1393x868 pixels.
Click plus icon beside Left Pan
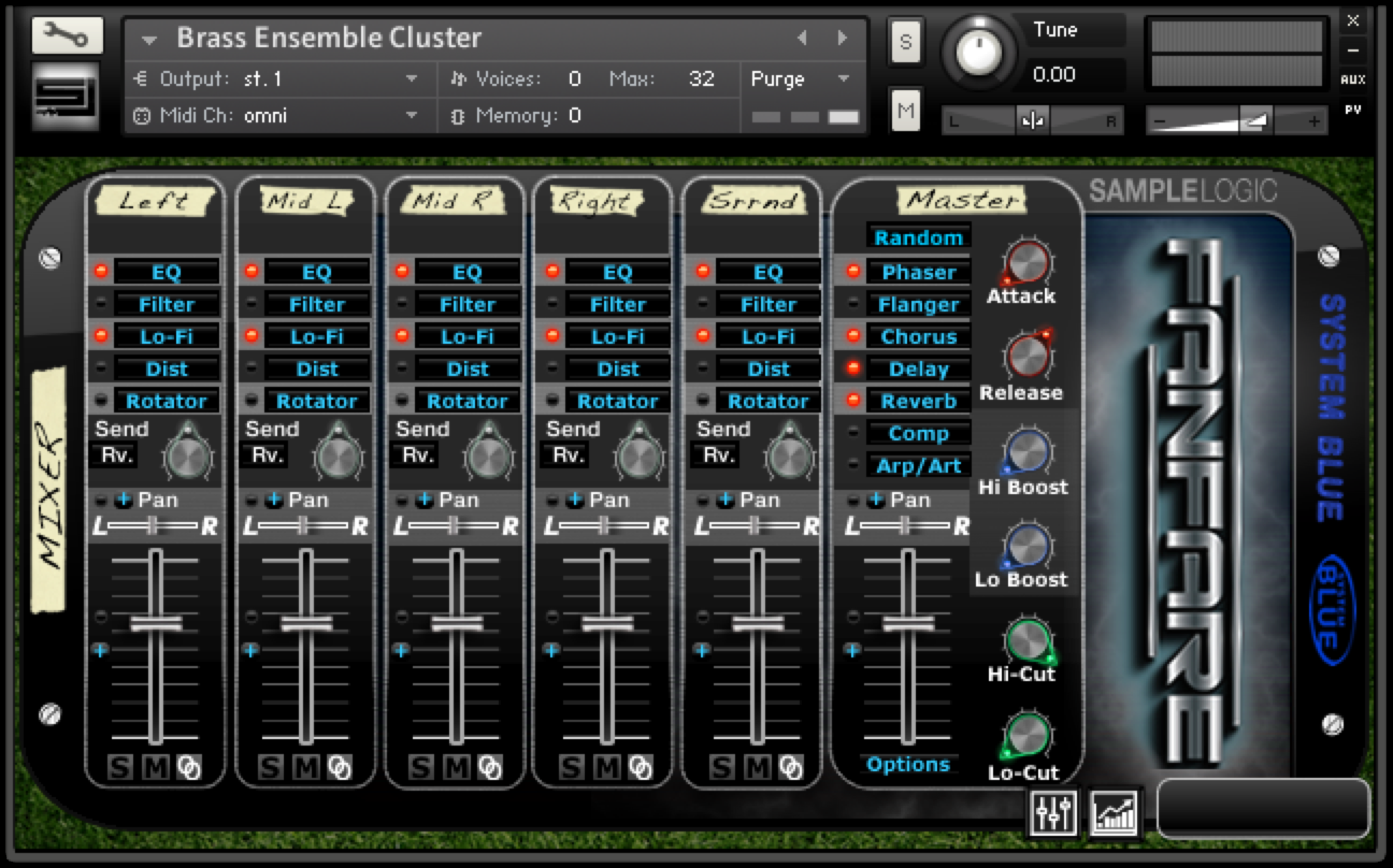pyautogui.click(x=123, y=500)
